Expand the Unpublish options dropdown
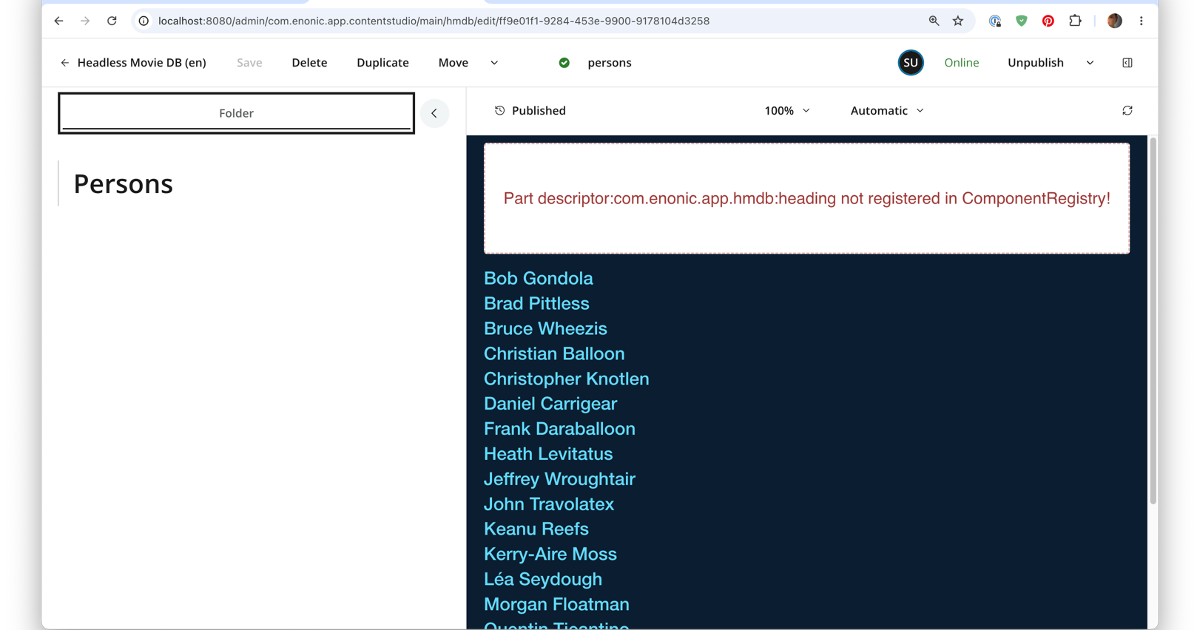The height and width of the screenshot is (630, 1200). point(1090,62)
